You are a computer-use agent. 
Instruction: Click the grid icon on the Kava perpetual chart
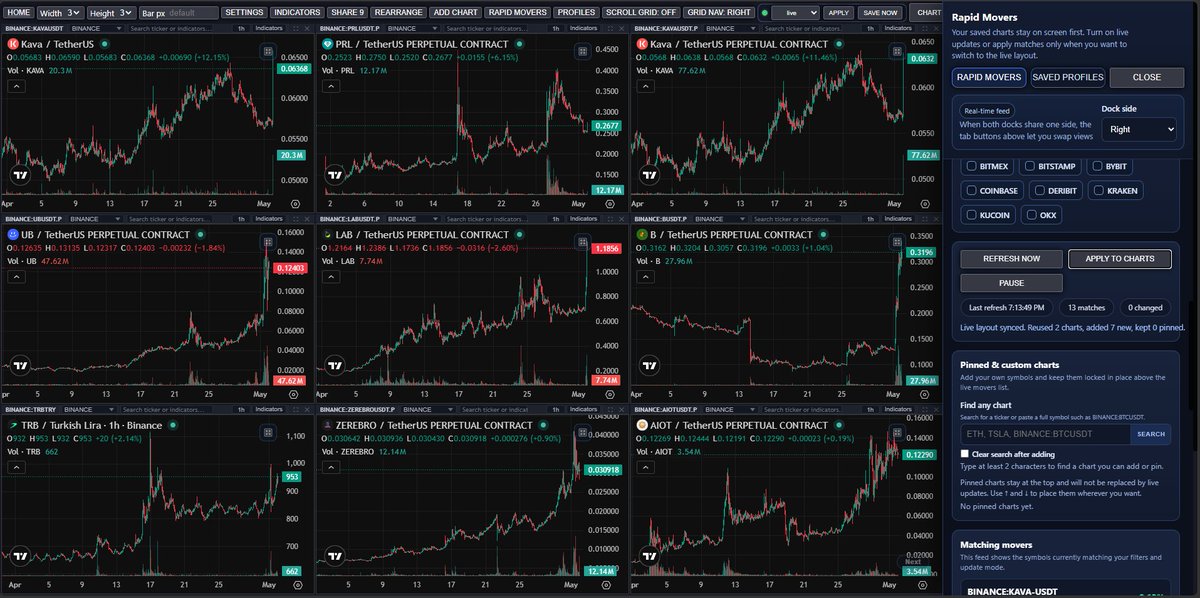click(x=895, y=53)
